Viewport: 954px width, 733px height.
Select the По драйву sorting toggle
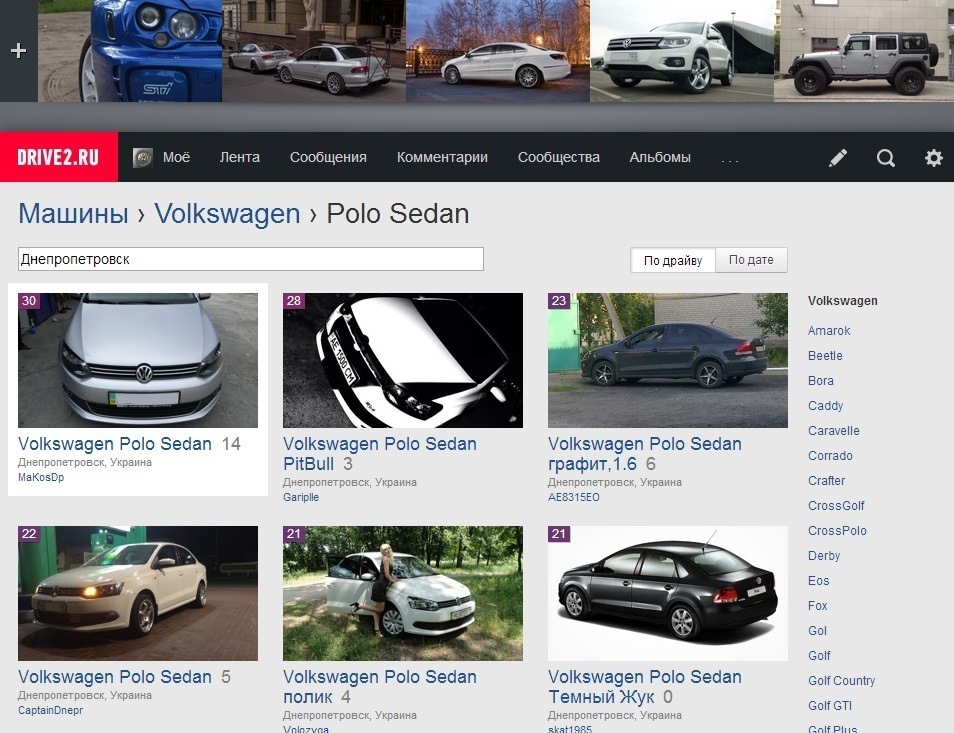pos(673,260)
